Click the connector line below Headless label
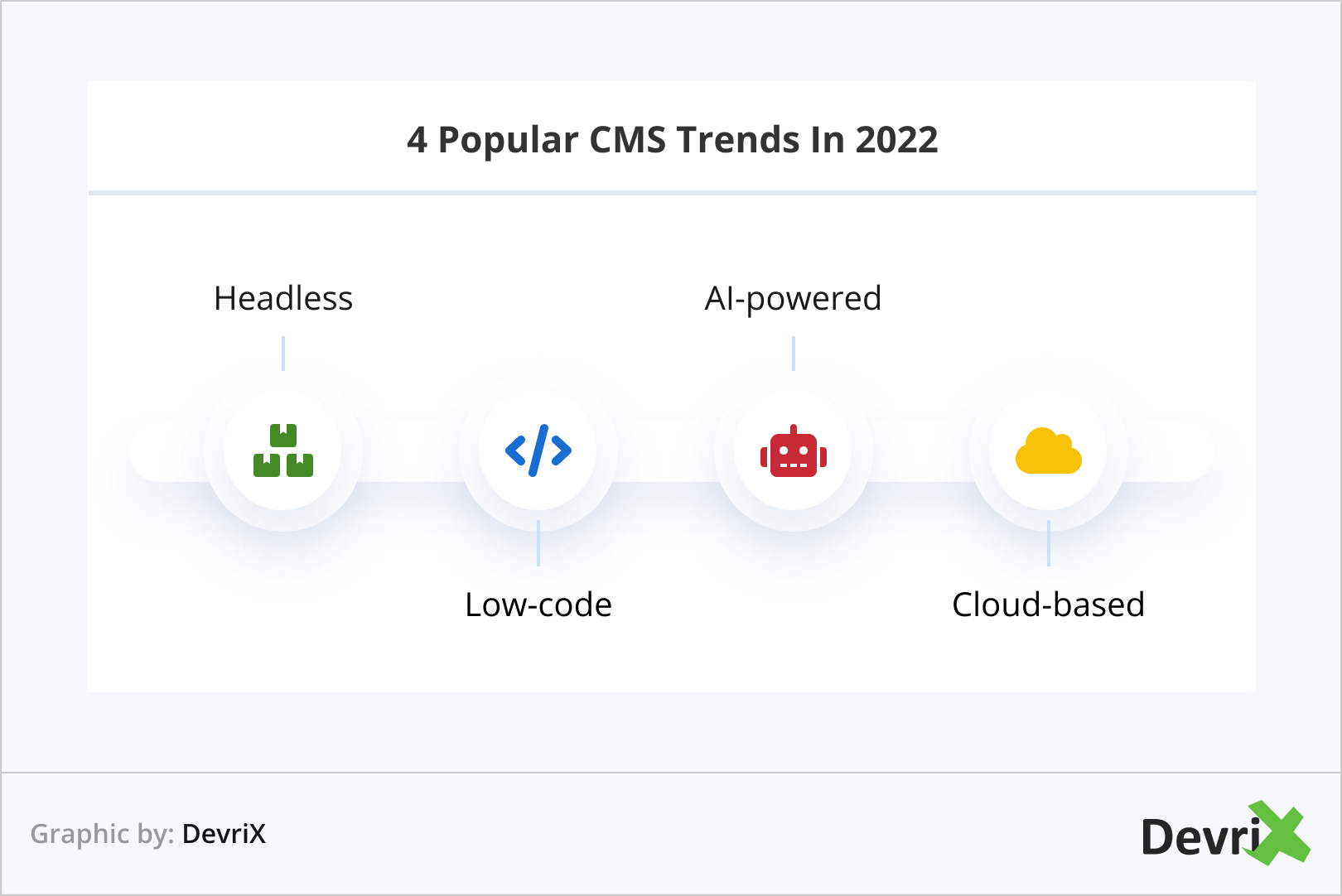 click(x=283, y=354)
